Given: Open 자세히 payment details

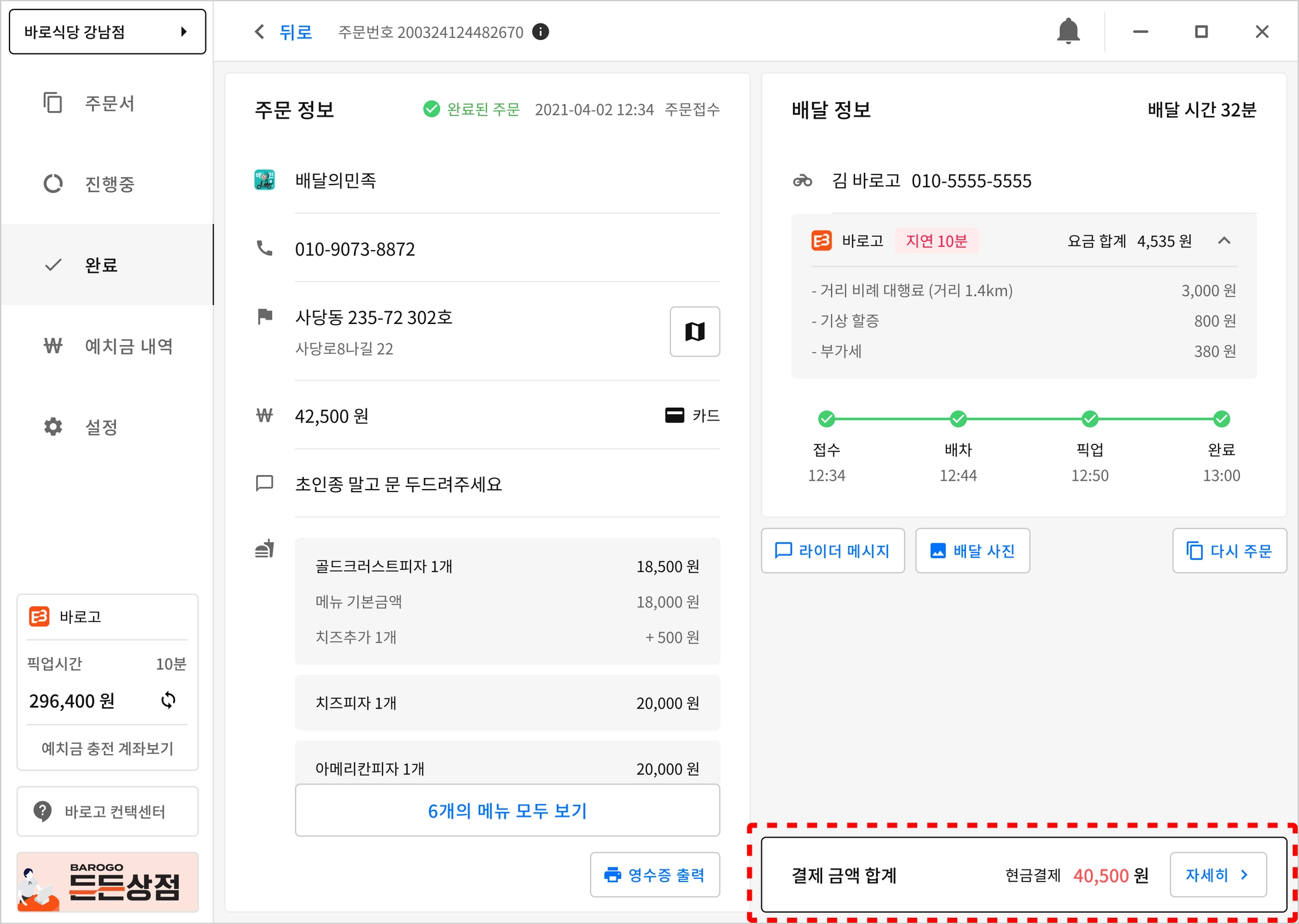Looking at the screenshot, I should (x=1217, y=875).
